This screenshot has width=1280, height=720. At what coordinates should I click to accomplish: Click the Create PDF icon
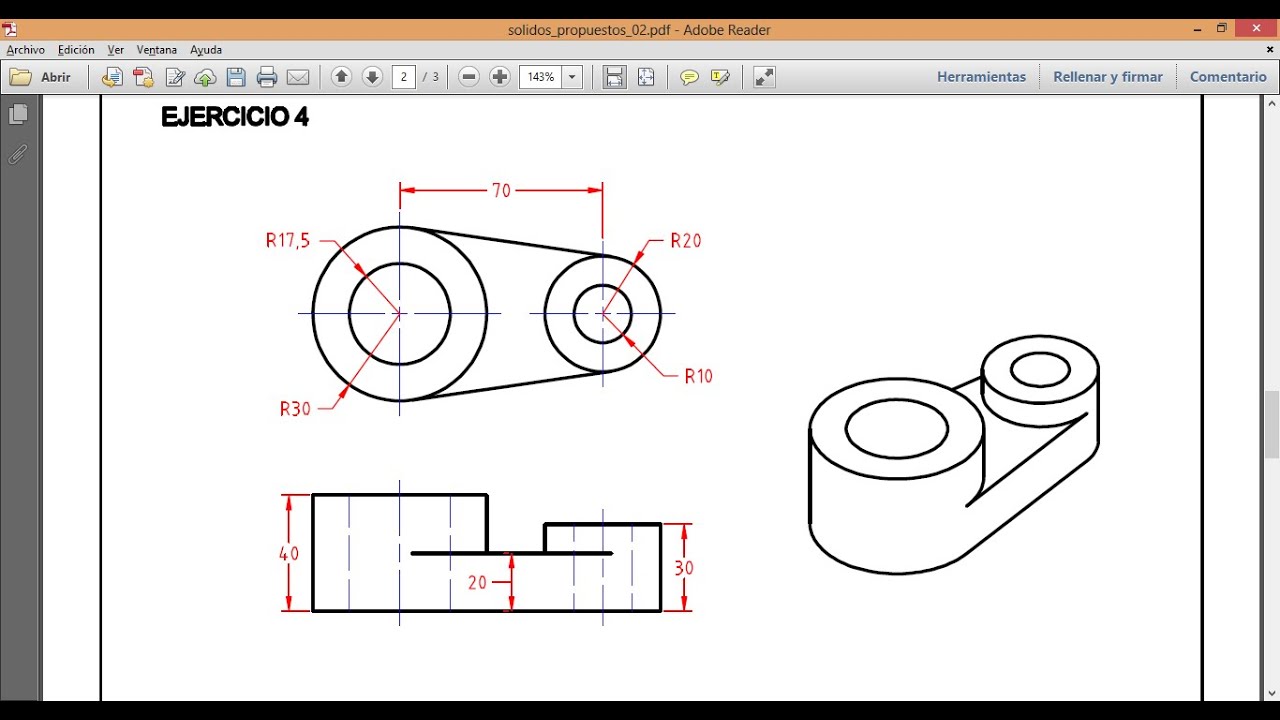tap(144, 77)
